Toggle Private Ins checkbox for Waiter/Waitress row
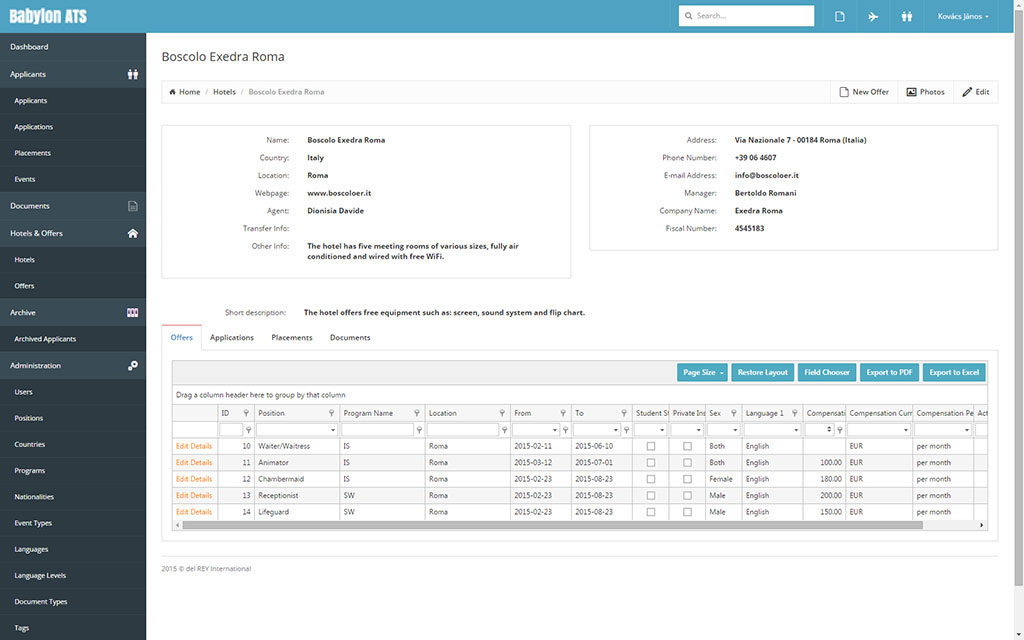 tap(687, 447)
